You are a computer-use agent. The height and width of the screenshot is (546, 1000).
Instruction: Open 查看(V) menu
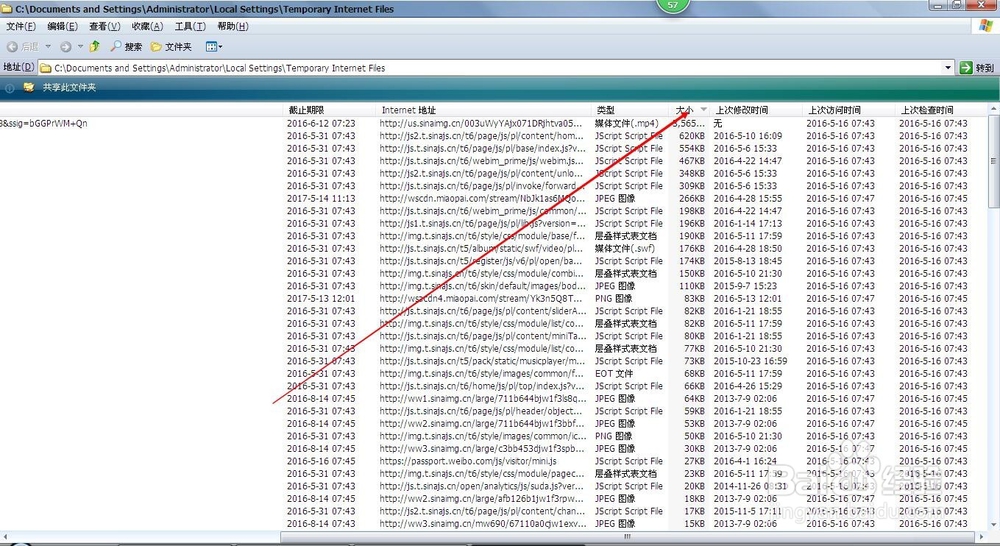(105, 26)
